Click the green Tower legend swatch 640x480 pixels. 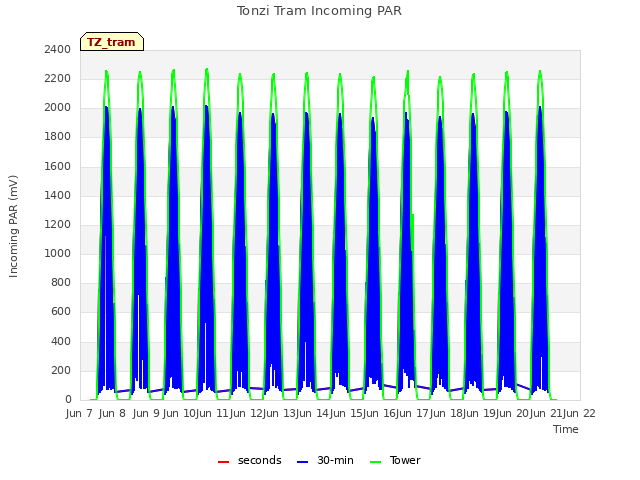click(375, 462)
